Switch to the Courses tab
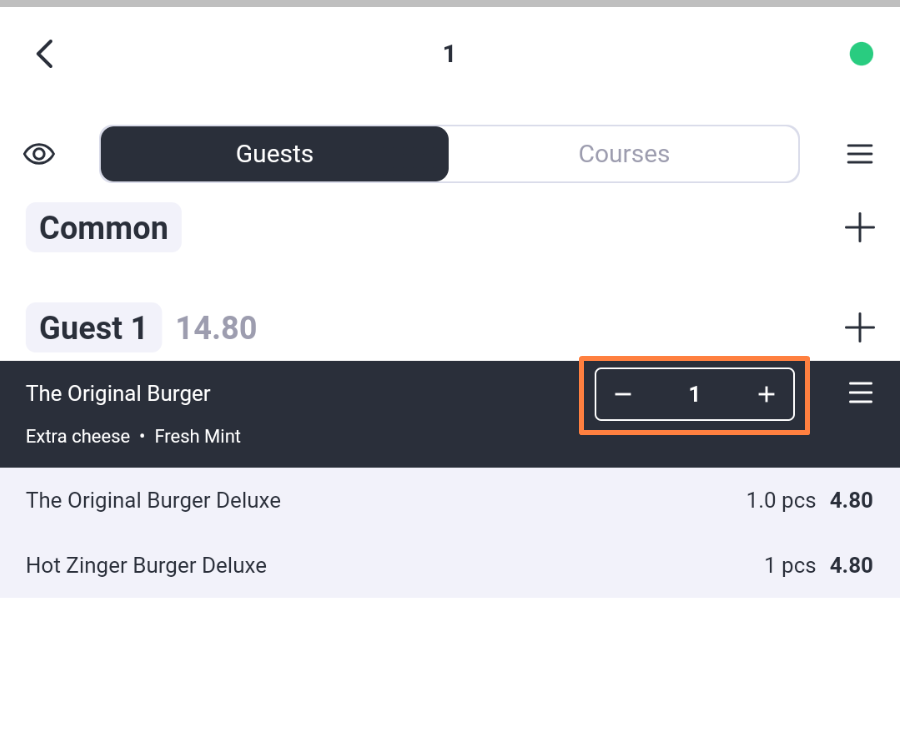The image size is (900, 752). tap(624, 154)
